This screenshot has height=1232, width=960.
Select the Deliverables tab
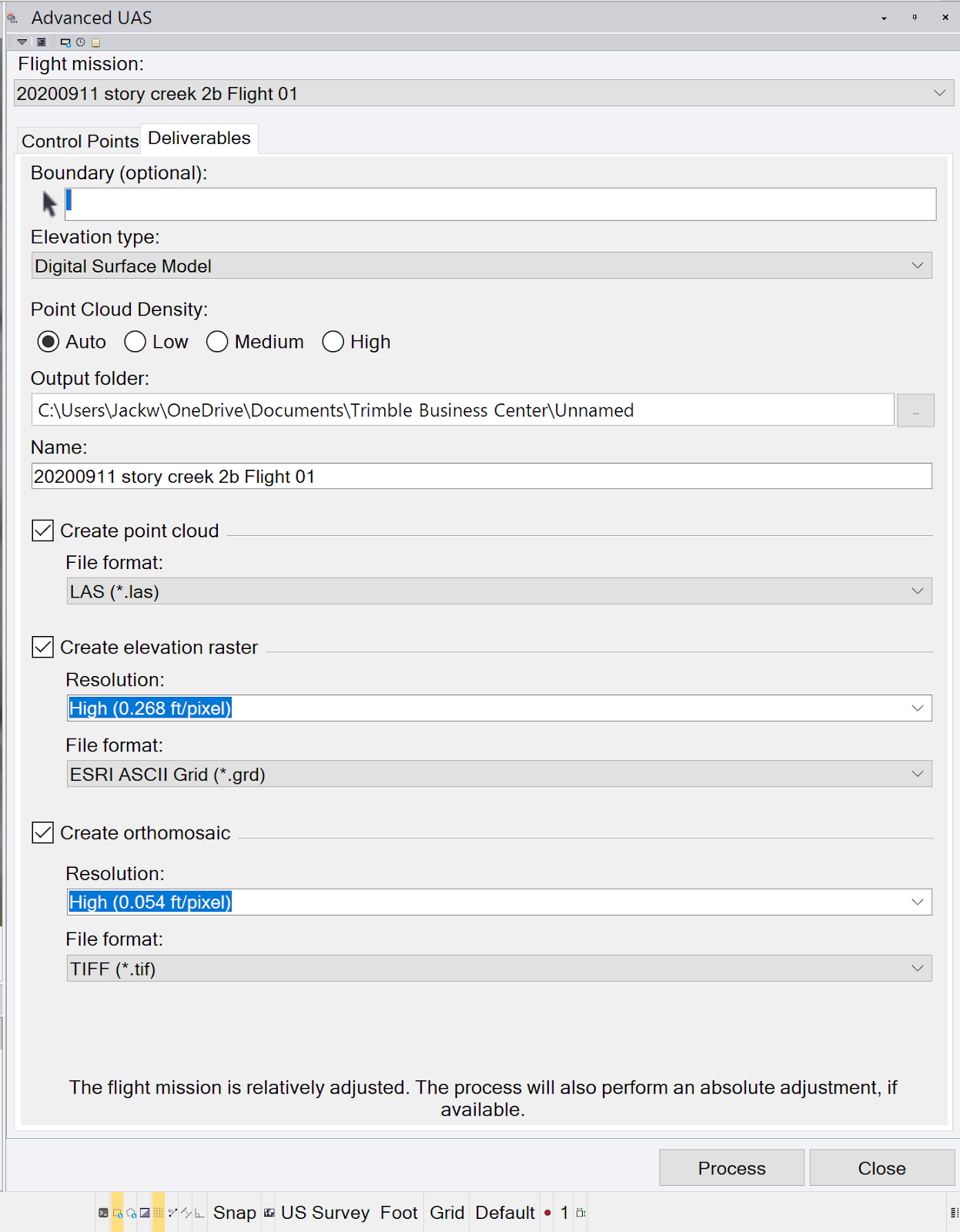199,139
